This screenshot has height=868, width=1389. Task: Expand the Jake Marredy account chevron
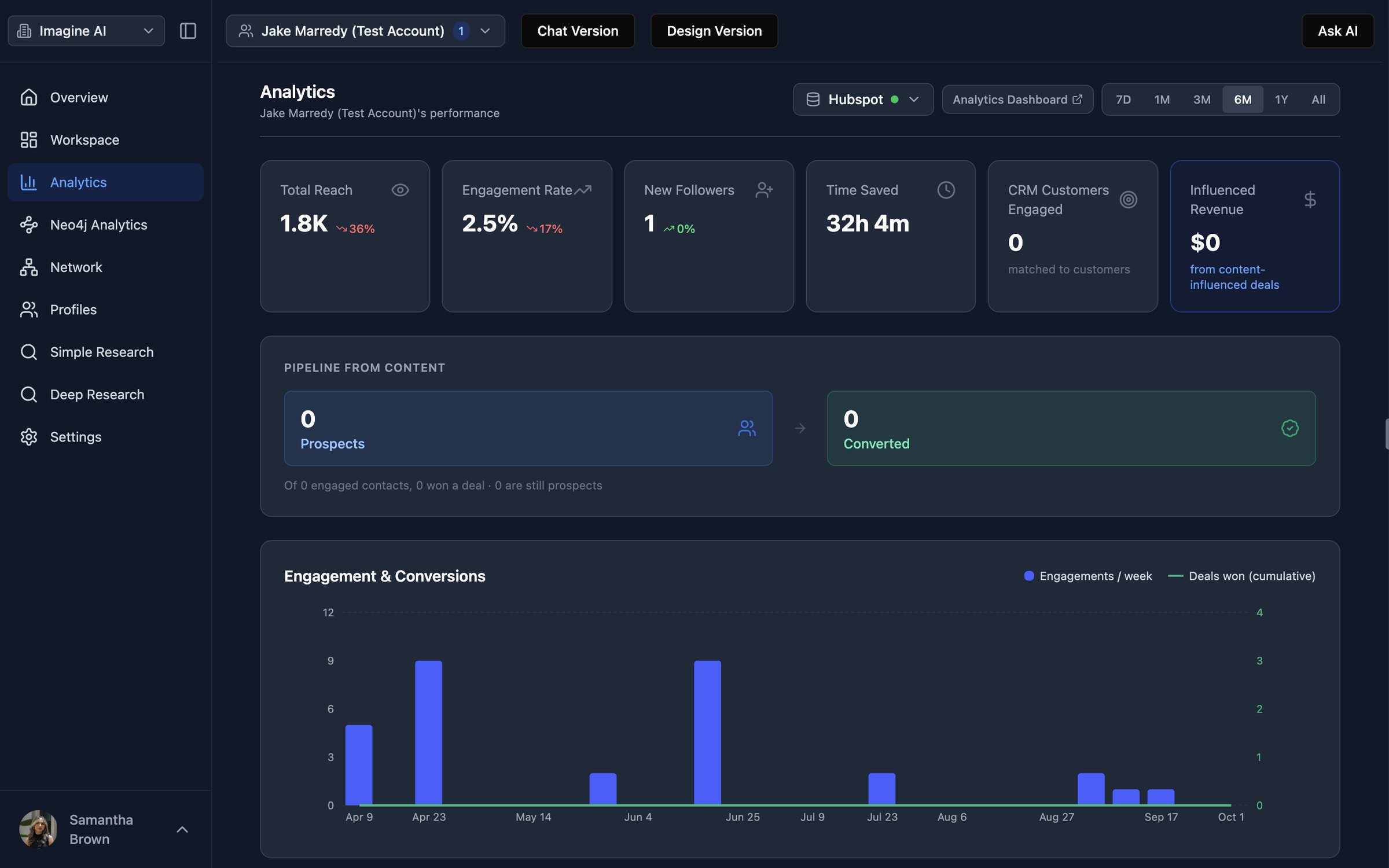(x=485, y=31)
